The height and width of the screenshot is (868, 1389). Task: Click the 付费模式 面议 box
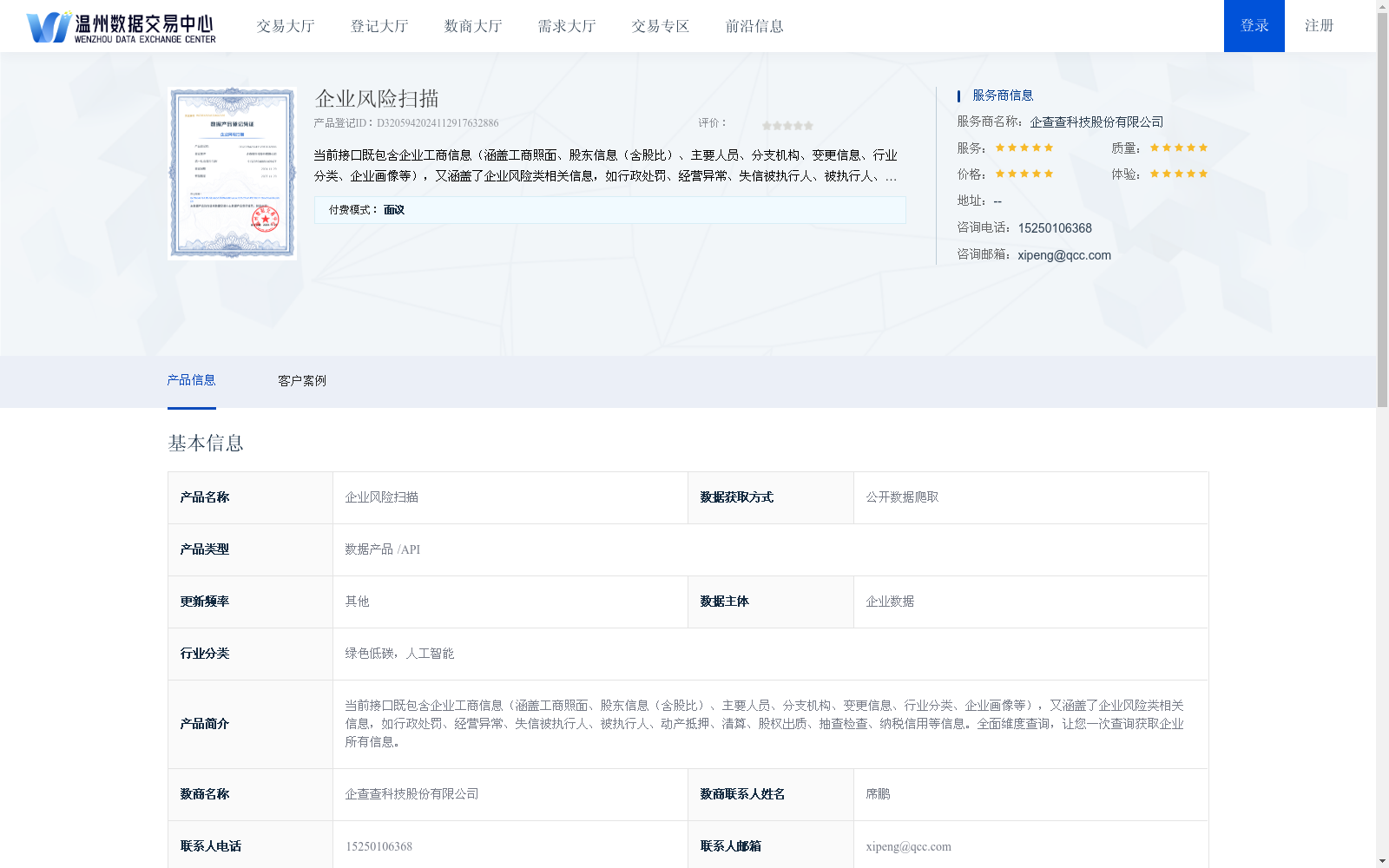click(610, 210)
